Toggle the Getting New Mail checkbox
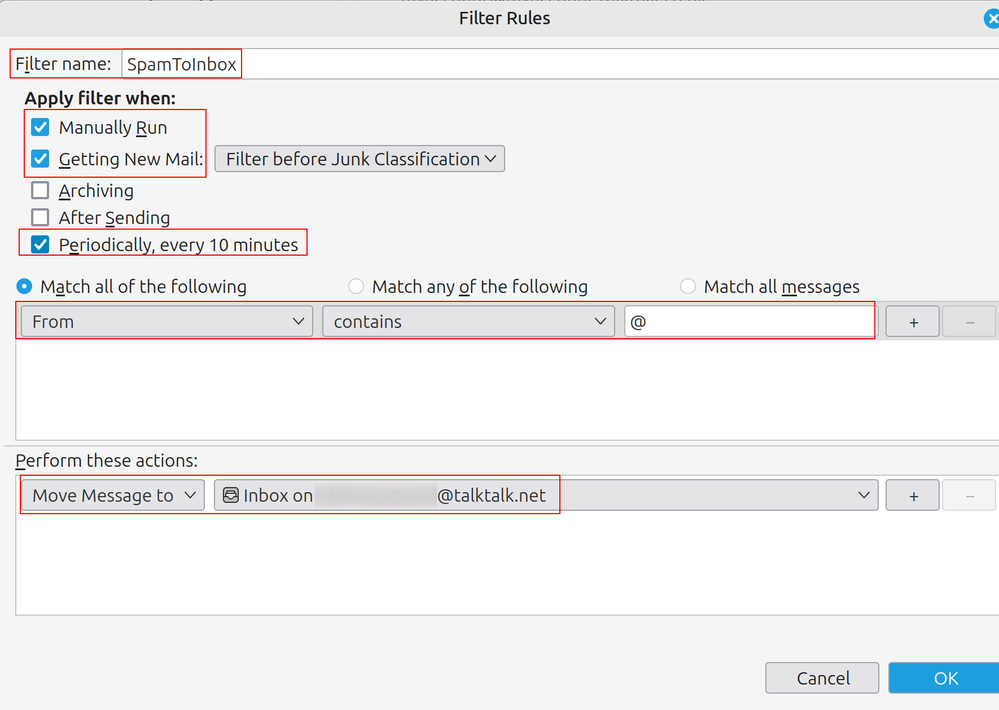999x710 pixels. click(x=40, y=159)
